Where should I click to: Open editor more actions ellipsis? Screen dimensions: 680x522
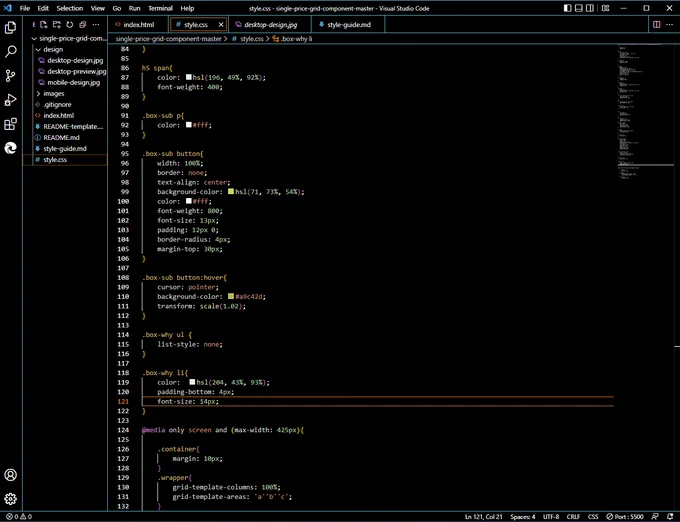670,25
